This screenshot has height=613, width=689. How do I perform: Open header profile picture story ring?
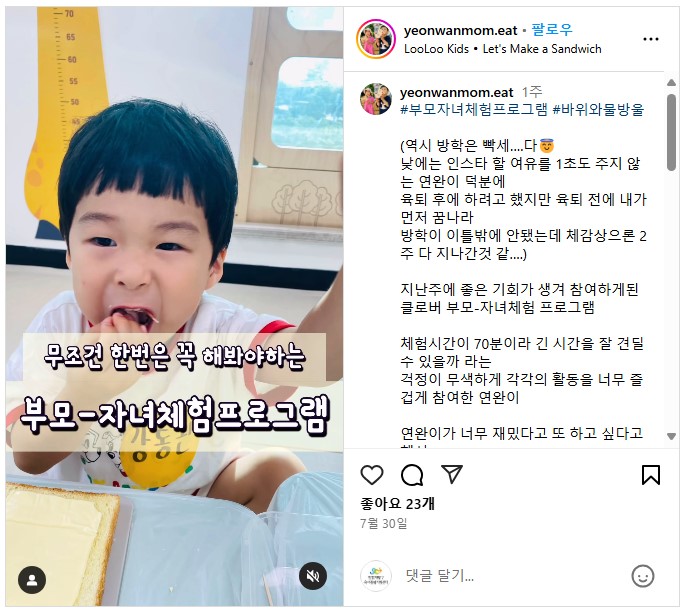coord(376,39)
